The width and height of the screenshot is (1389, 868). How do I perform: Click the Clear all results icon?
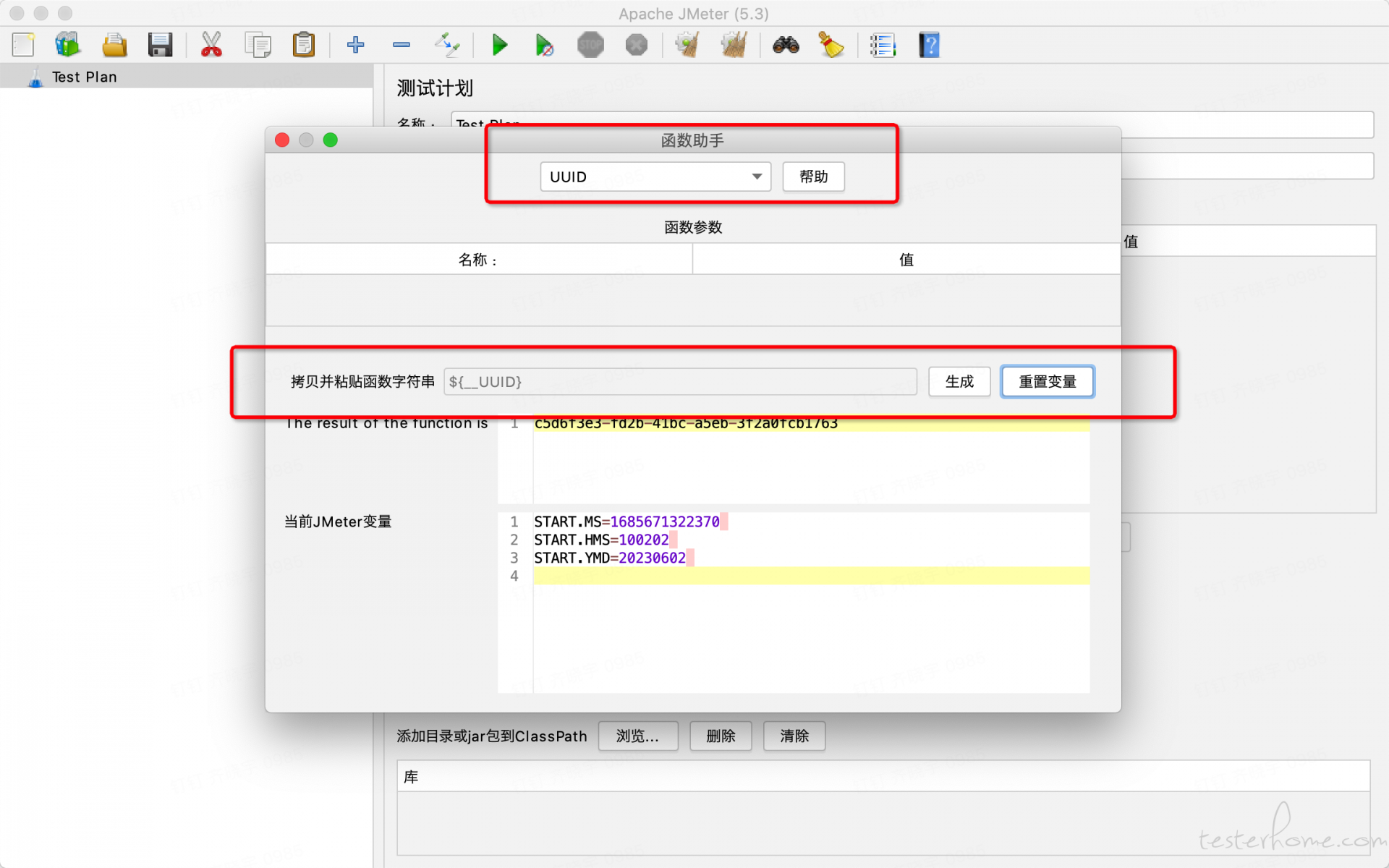point(734,45)
